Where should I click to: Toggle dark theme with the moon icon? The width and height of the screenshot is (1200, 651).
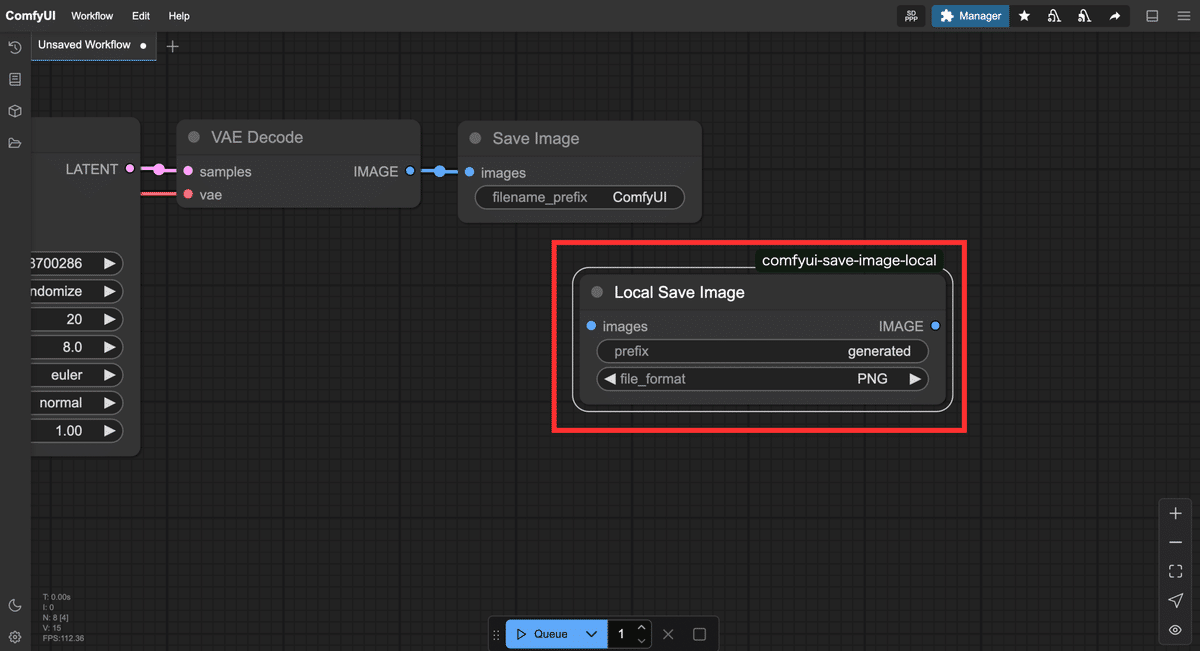[15, 605]
